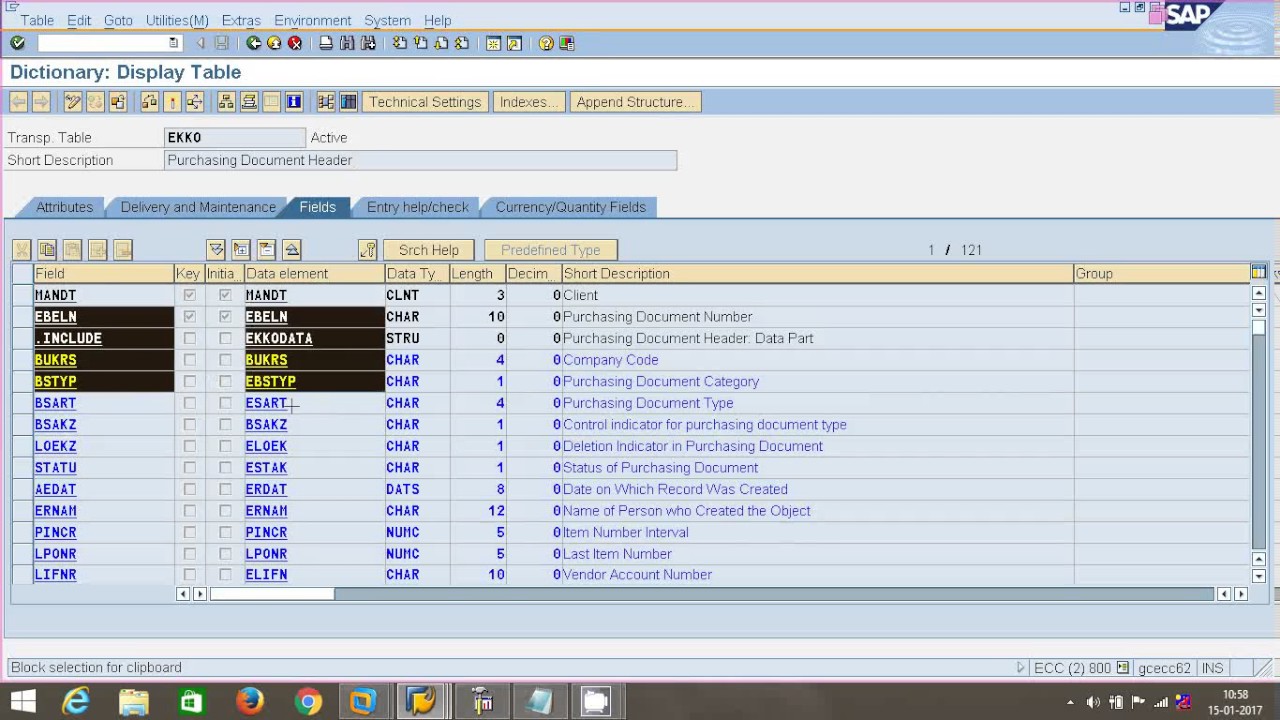Click the Copy icon above field table

[x=46, y=250]
